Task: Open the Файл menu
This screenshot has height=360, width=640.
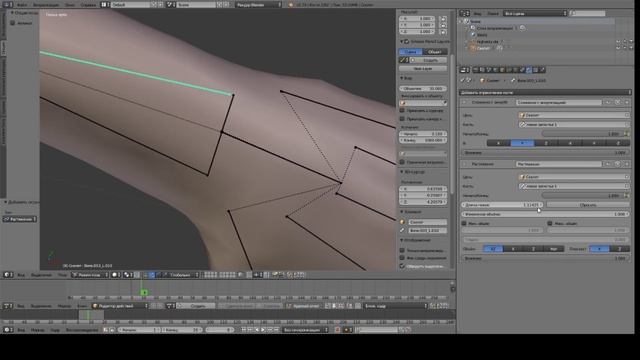Action: tap(22, 4)
